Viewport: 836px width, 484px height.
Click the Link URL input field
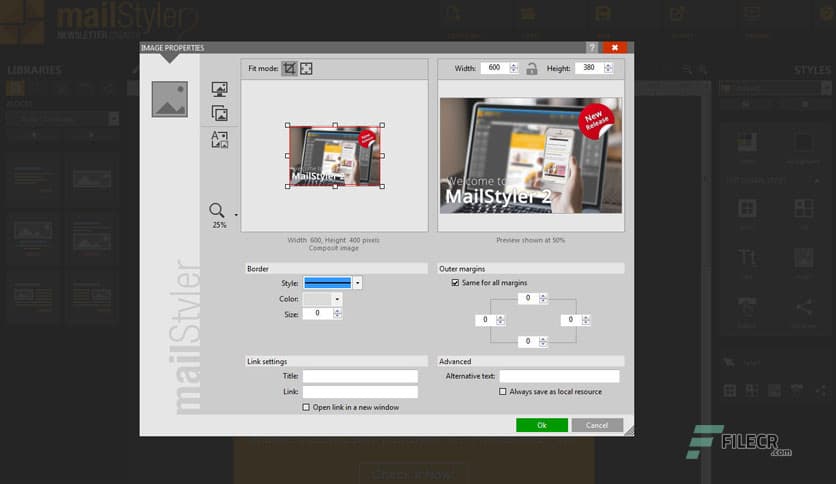point(360,392)
